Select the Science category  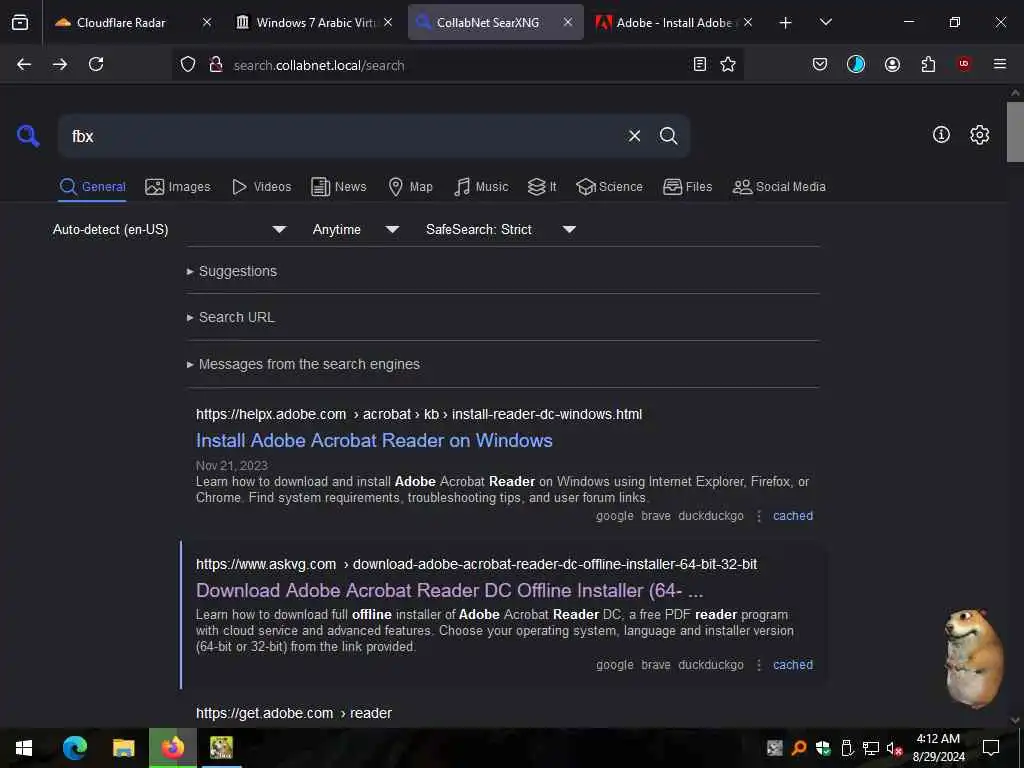pos(609,187)
